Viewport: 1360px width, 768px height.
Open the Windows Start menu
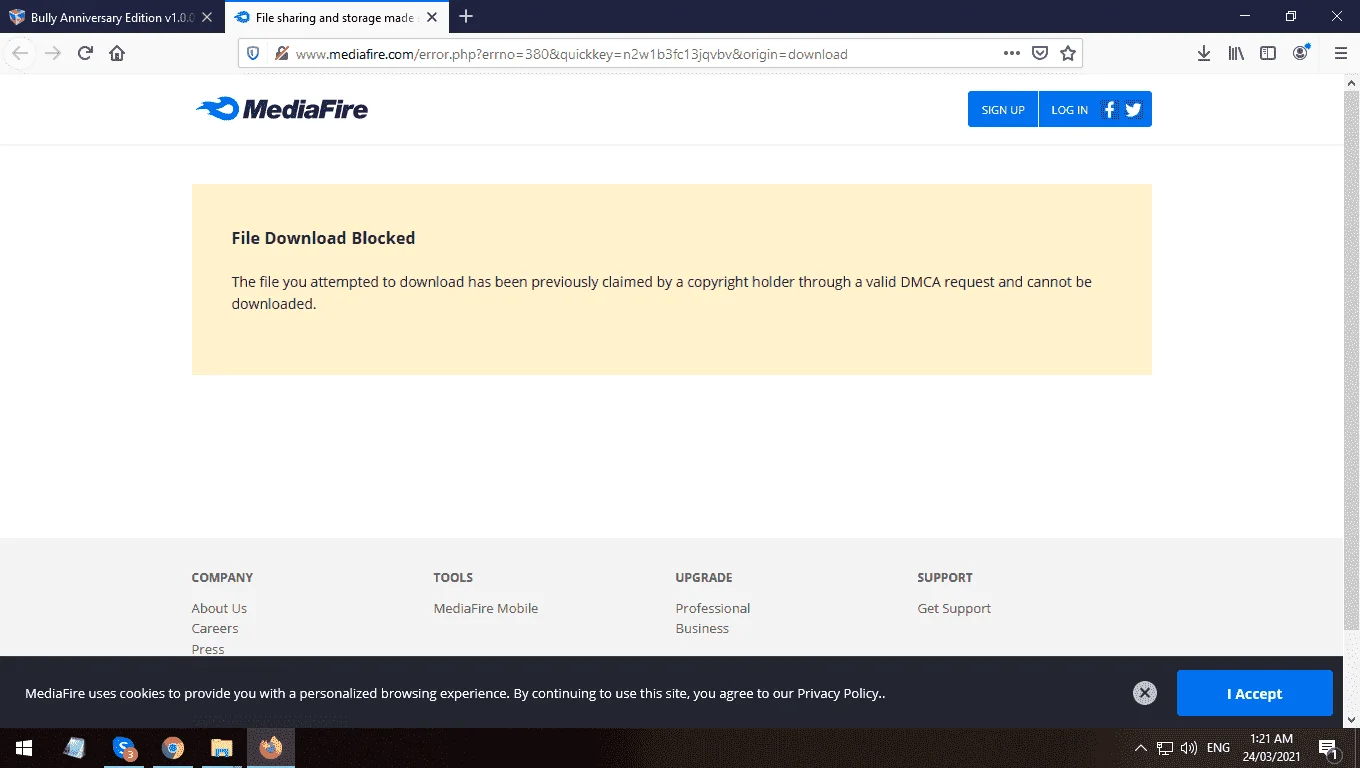point(24,748)
